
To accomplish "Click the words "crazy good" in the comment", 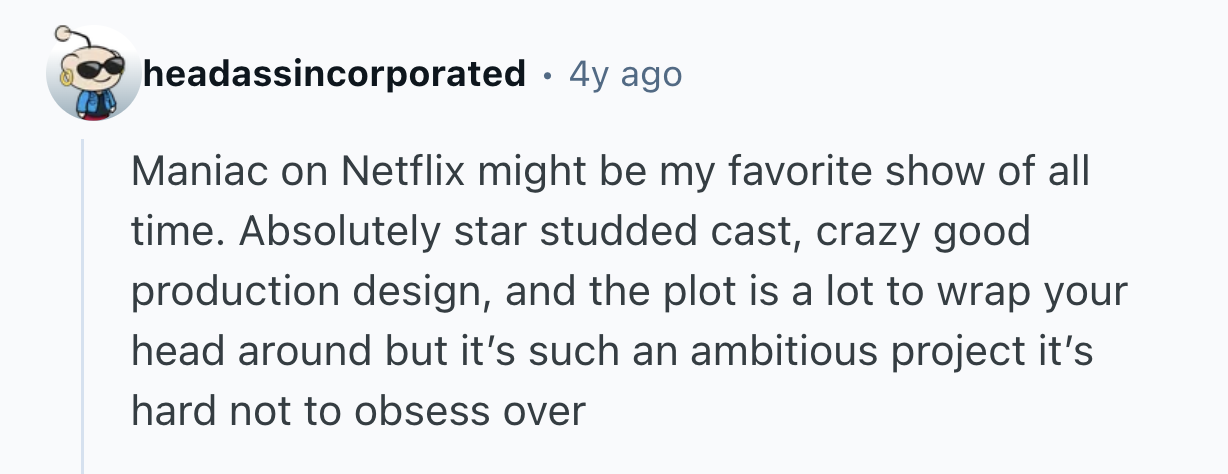I will pos(923,232).
